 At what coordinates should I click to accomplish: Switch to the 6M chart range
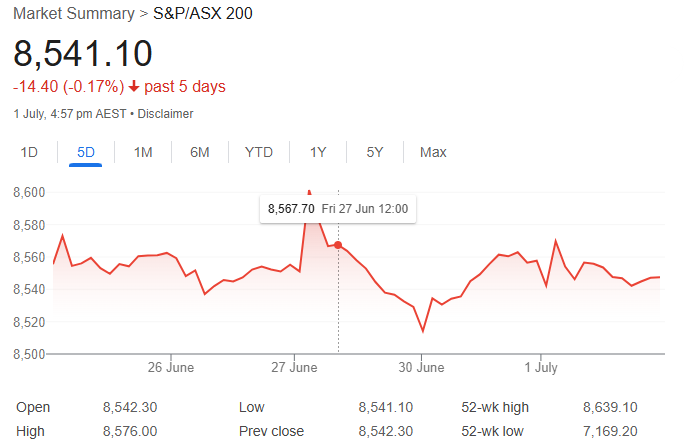200,152
